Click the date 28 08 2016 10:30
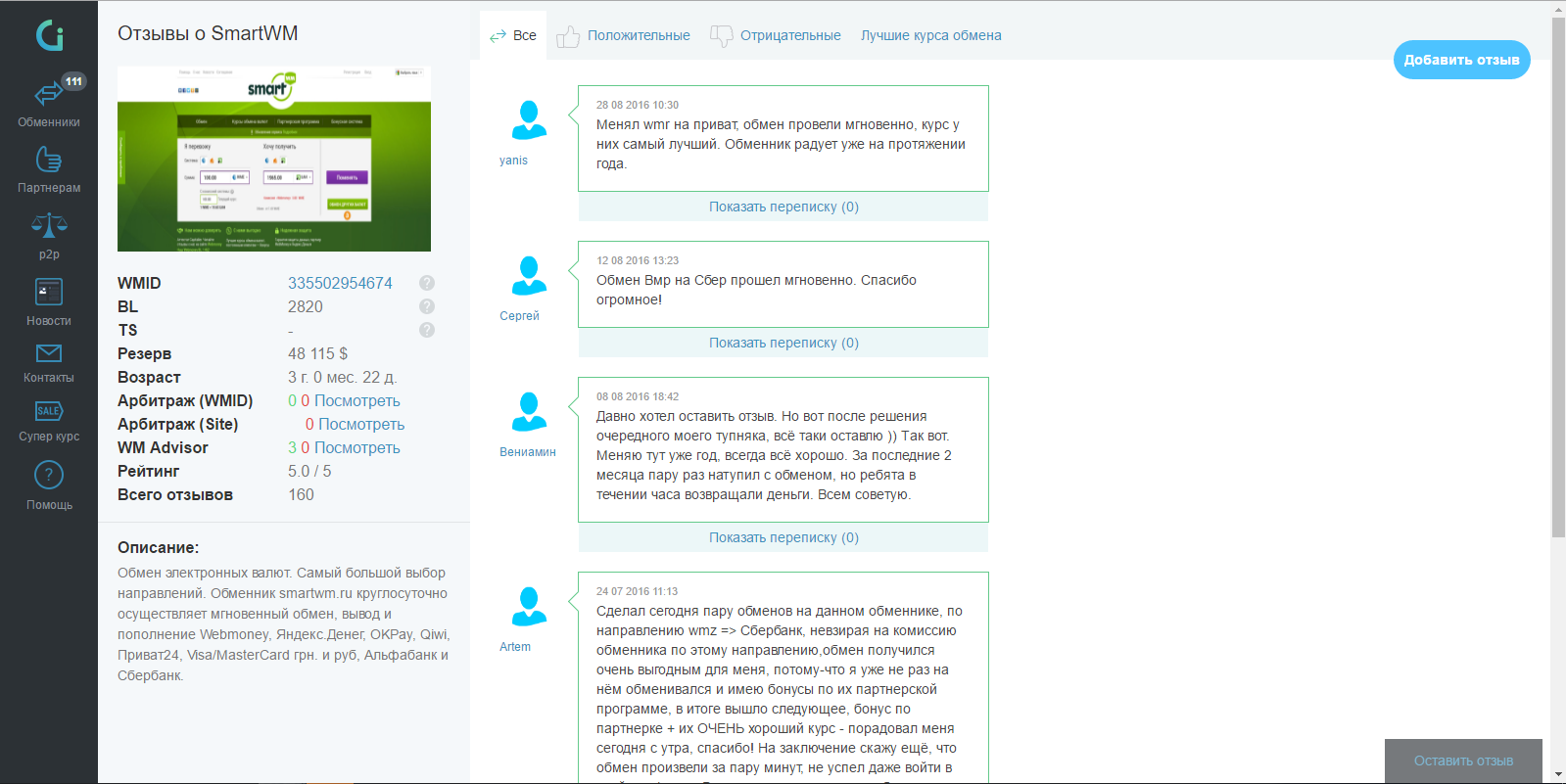Screen dimensions: 1566x784 click(638, 105)
